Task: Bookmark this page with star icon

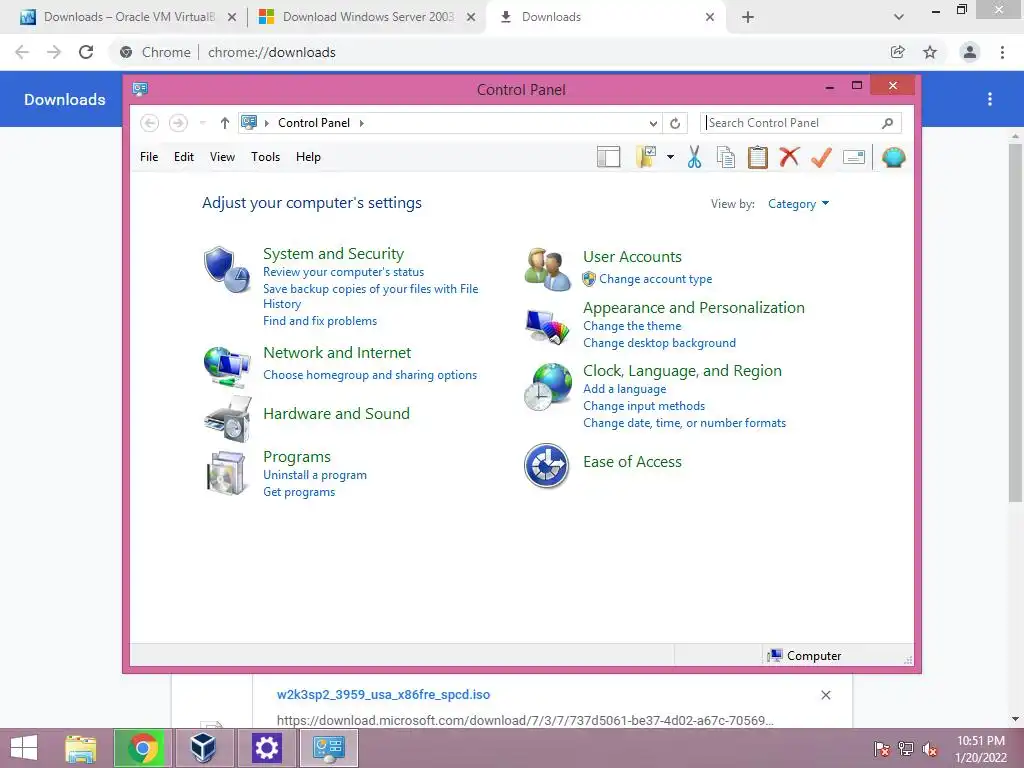Action: click(930, 52)
